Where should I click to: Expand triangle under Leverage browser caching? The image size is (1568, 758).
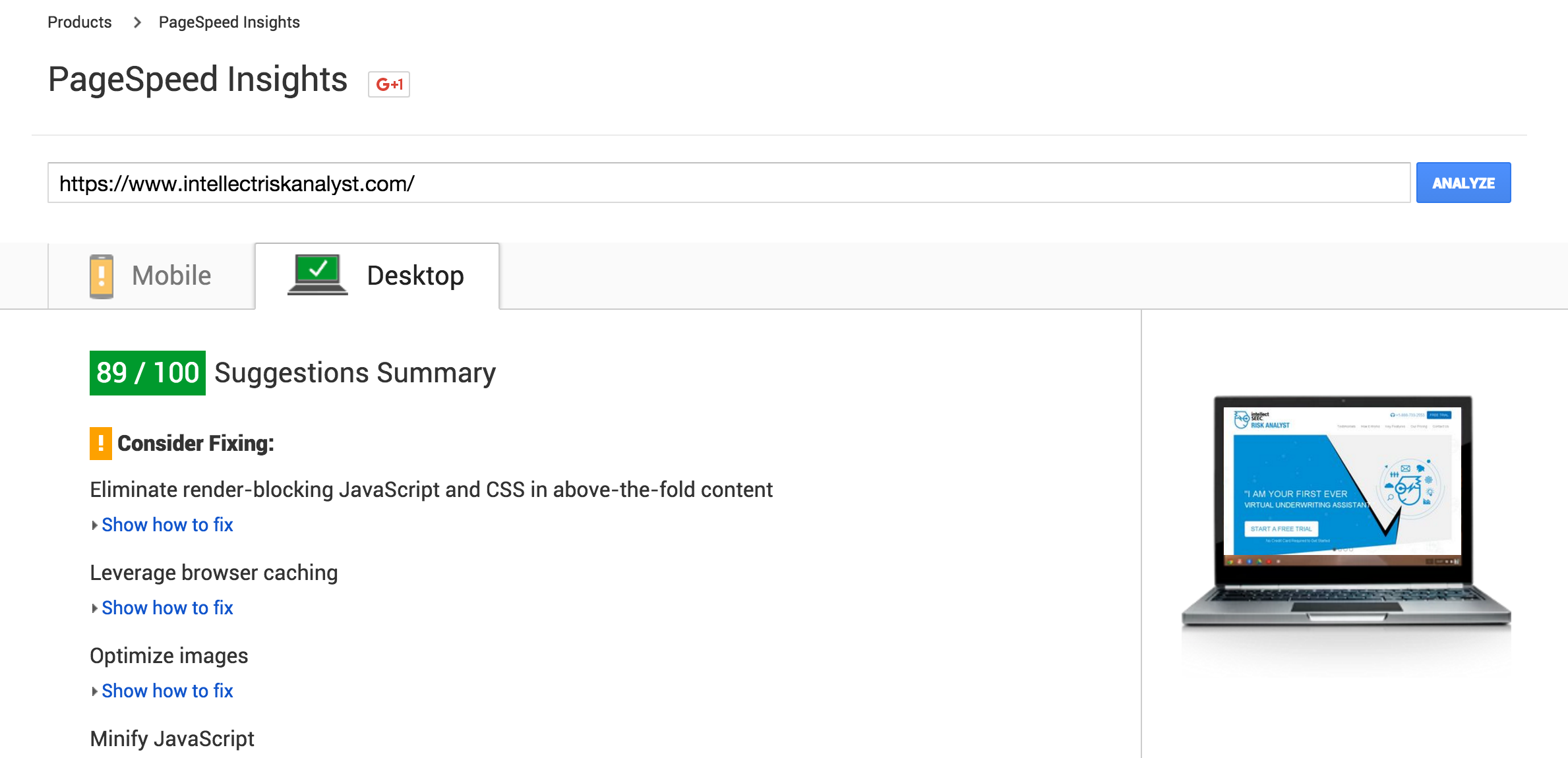pos(95,608)
